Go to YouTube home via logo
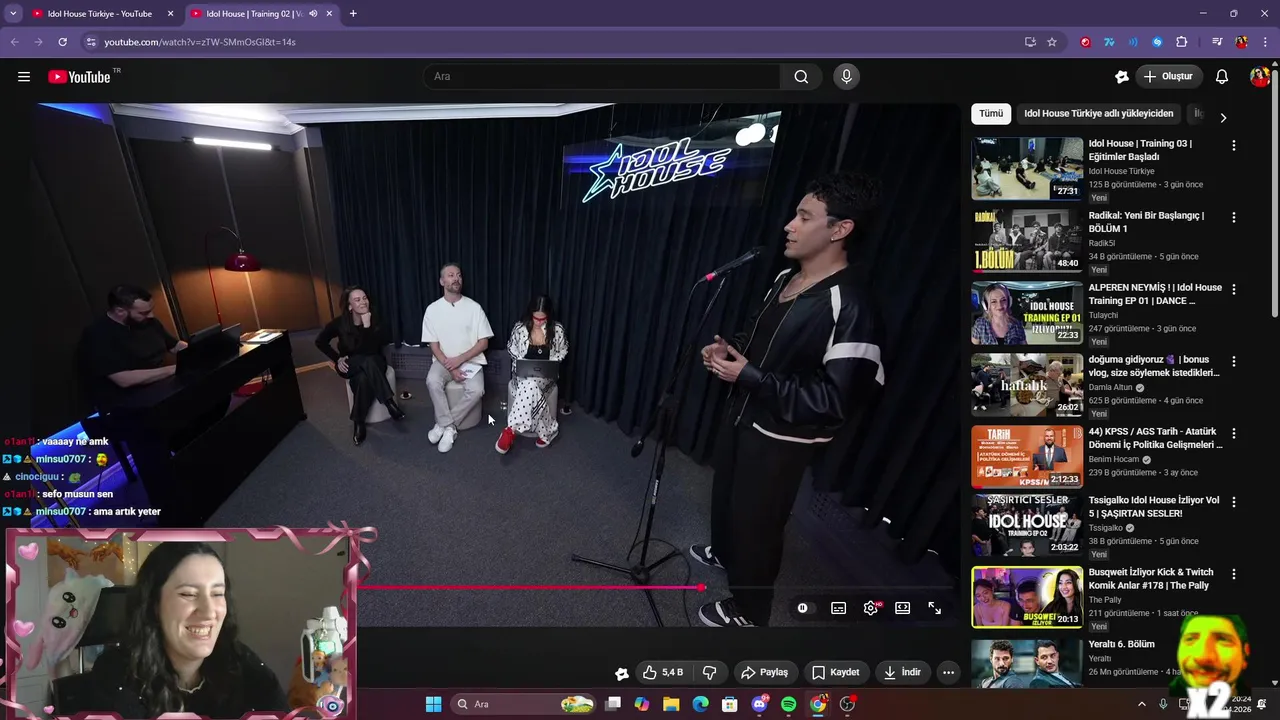The height and width of the screenshot is (720, 1280). [79, 77]
